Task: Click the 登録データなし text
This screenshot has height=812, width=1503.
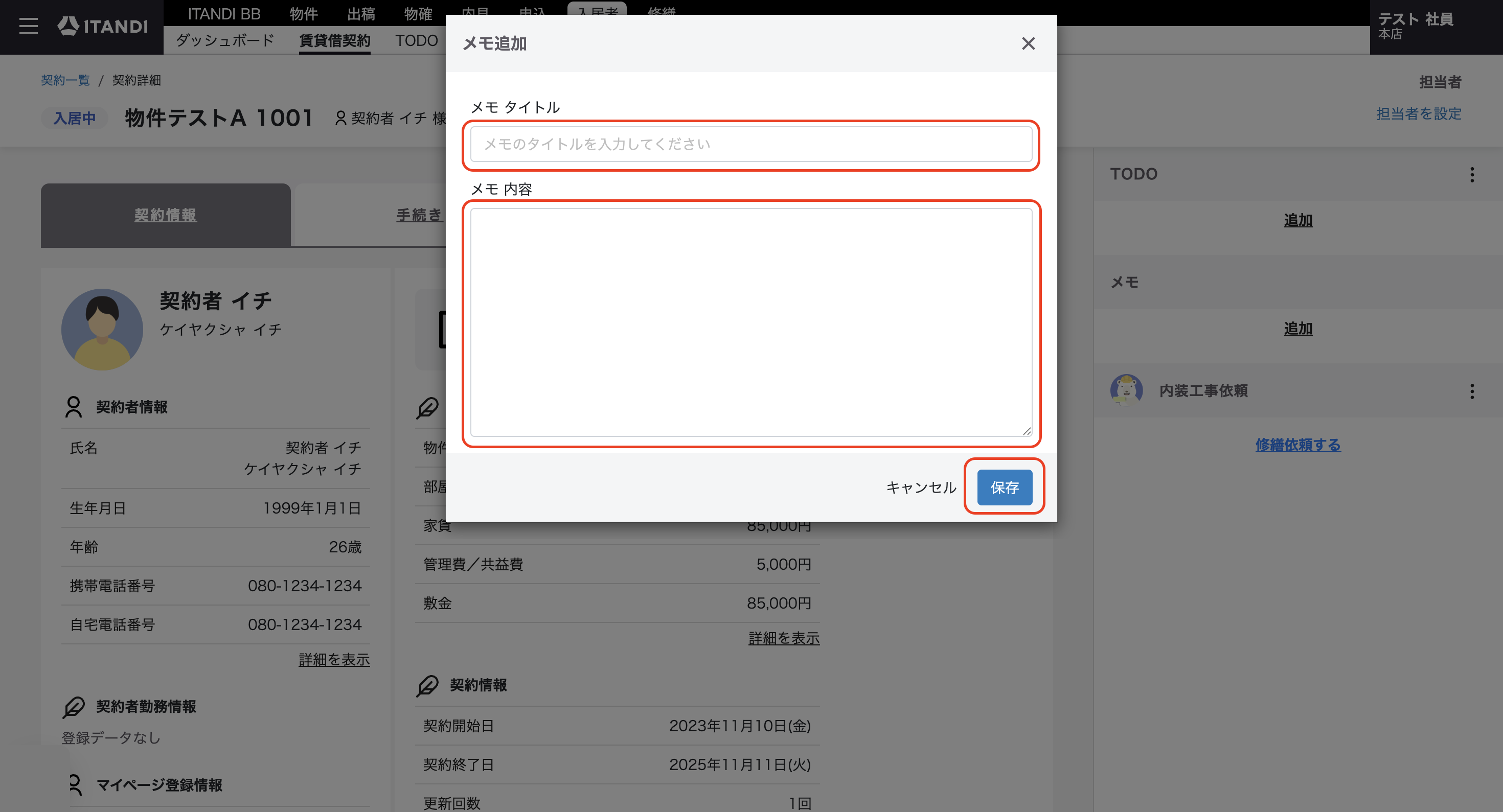Action: click(111, 738)
